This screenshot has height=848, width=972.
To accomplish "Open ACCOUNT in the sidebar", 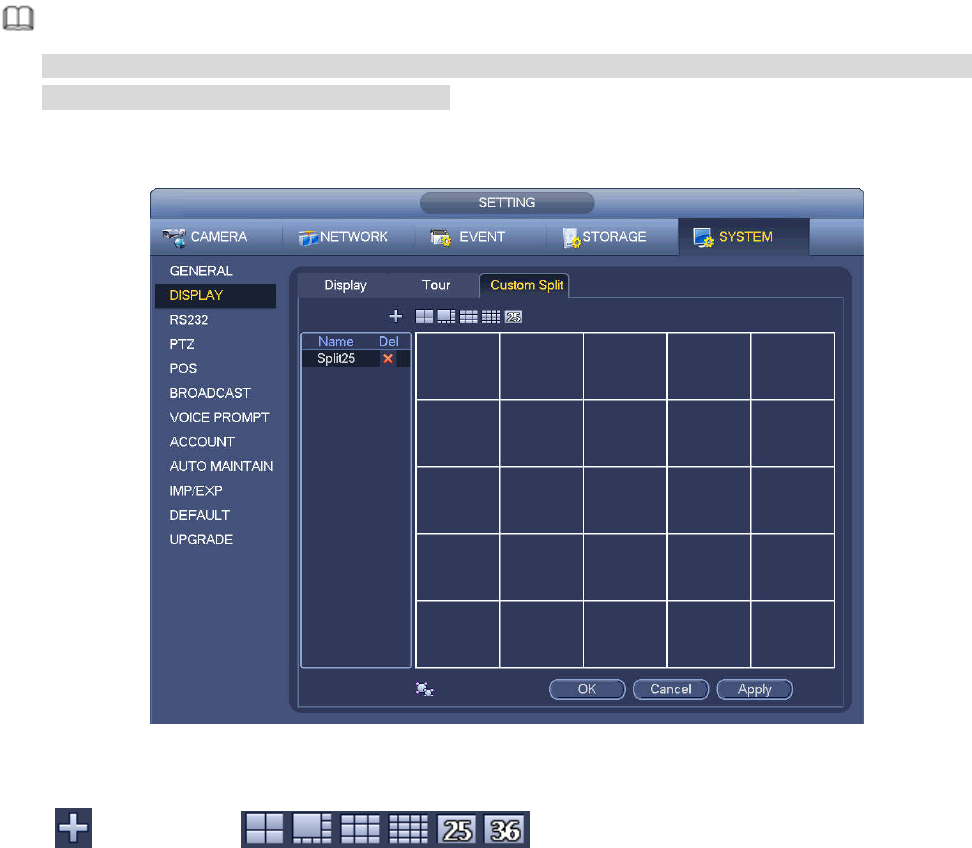I will point(202,442).
